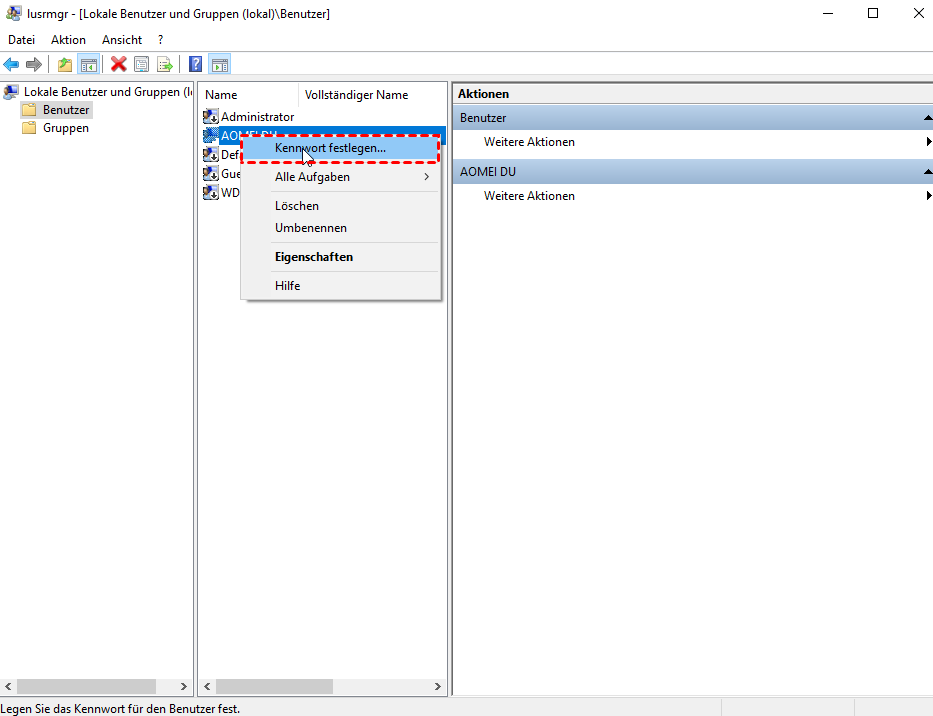Image resolution: width=933 pixels, height=716 pixels.
Task: Click the lusrmgr app icon in title bar
Action: (x=13, y=13)
